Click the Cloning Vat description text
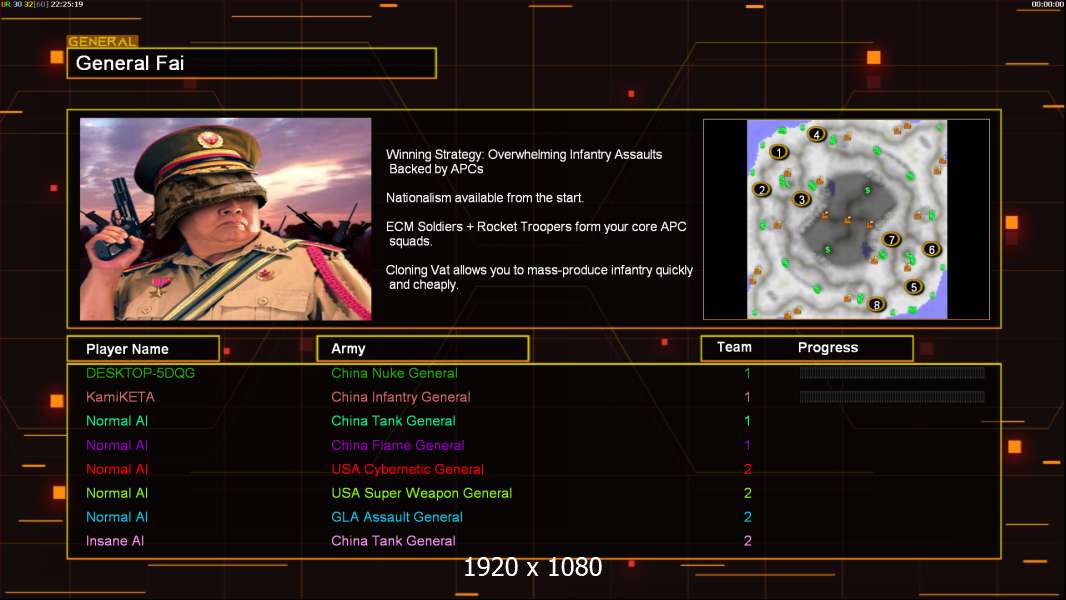 tap(539, 277)
